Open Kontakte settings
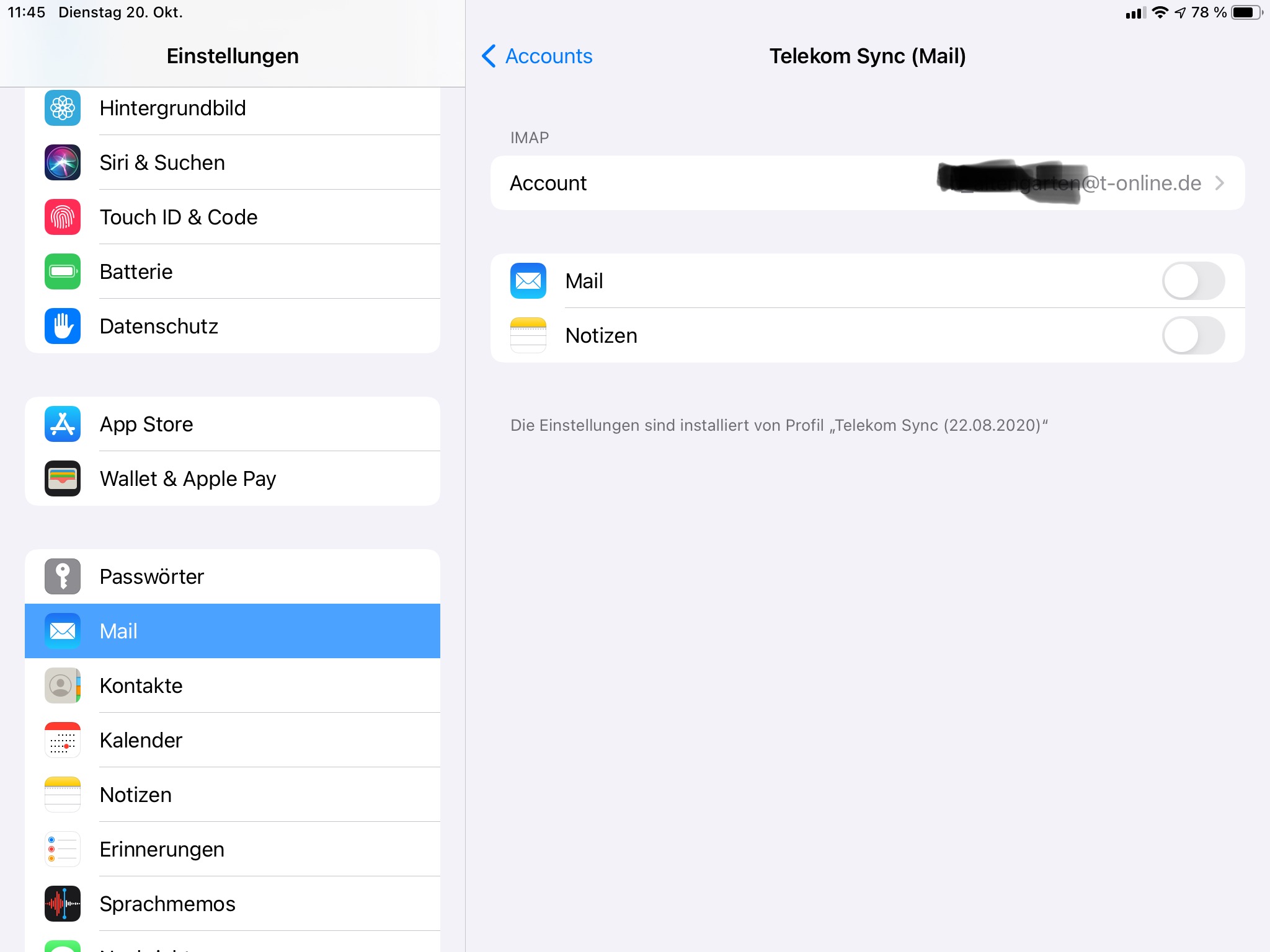Image resolution: width=1270 pixels, height=952 pixels. (233, 685)
